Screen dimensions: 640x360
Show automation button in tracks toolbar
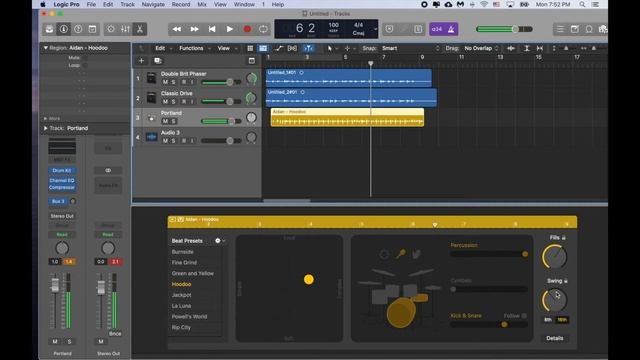coord(279,48)
